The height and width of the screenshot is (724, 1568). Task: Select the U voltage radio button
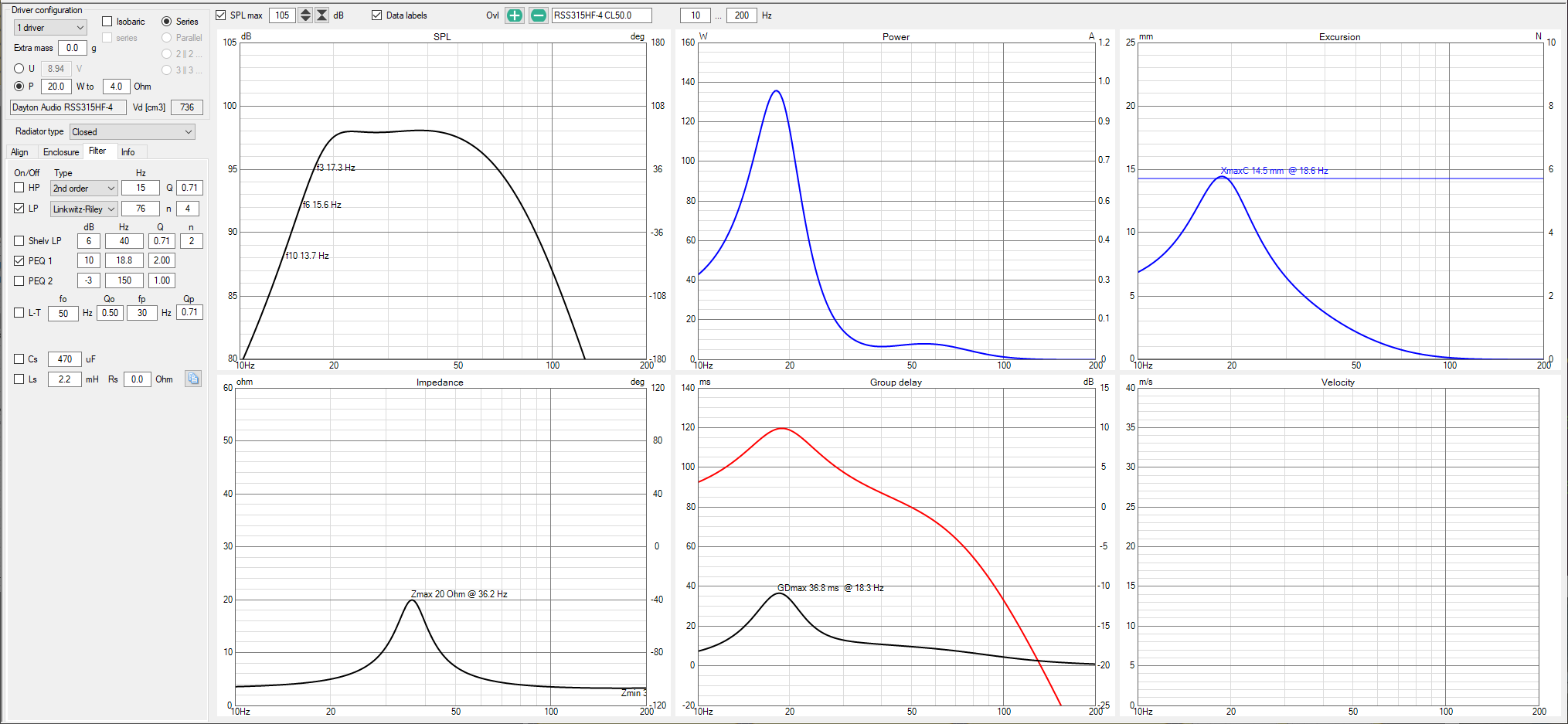[19, 69]
